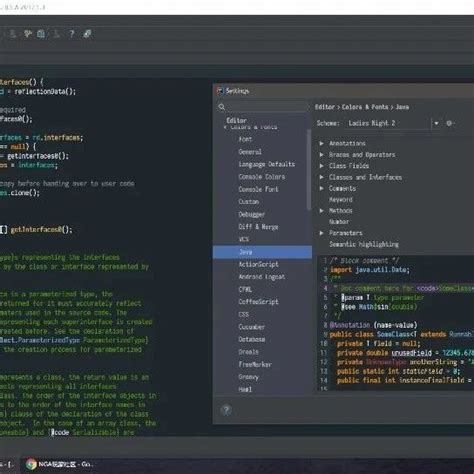474x474 pixels.
Task: Open the Chrome window on the taskbar
Action: [58, 464]
